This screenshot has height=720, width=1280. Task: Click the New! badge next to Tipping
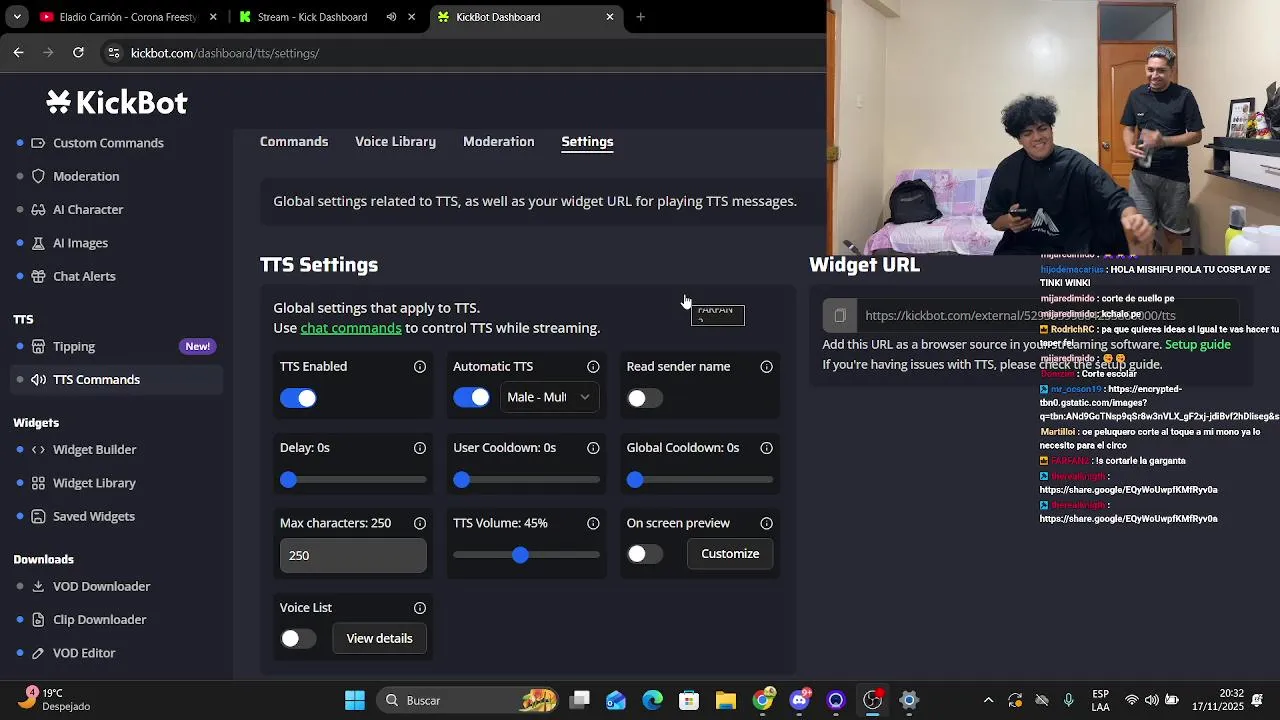click(x=198, y=346)
